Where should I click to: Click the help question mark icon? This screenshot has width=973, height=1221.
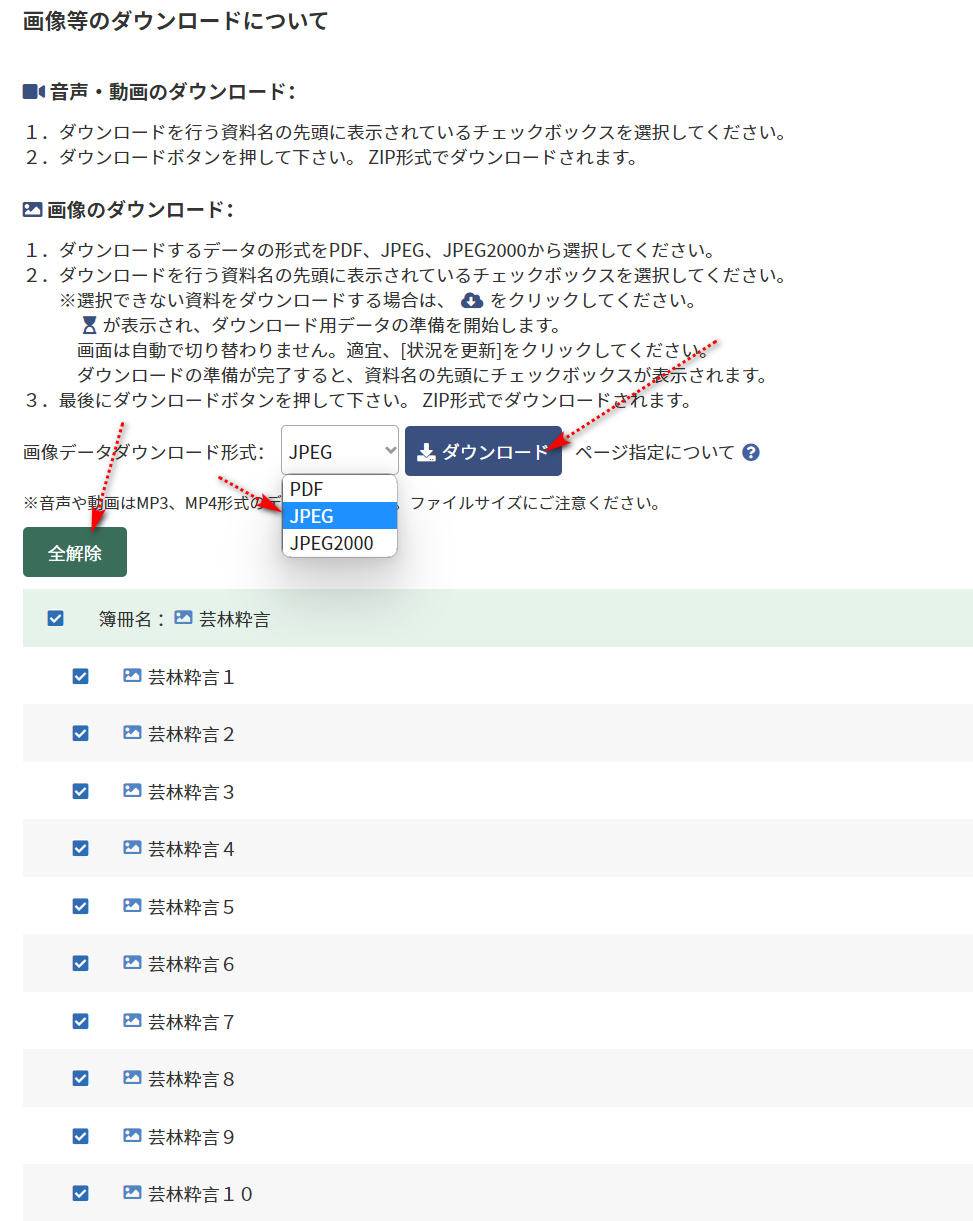point(751,452)
